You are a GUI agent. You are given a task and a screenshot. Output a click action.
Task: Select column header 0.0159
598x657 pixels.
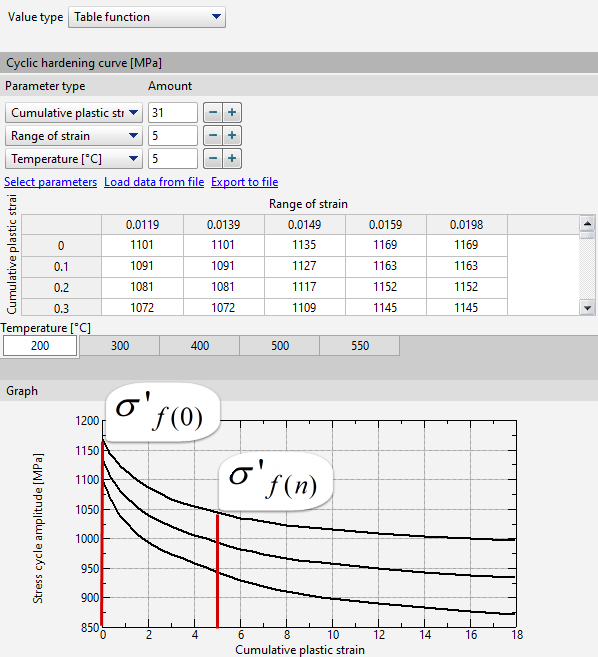coord(386,225)
